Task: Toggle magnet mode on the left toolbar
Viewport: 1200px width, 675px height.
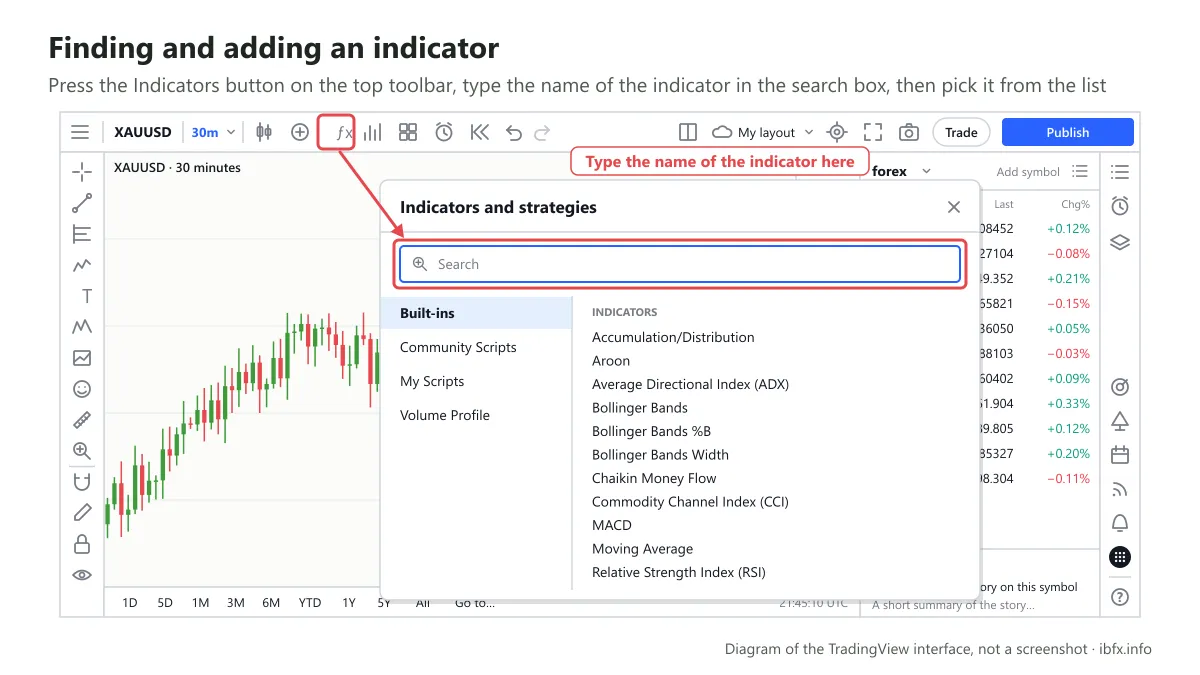Action: (x=82, y=481)
